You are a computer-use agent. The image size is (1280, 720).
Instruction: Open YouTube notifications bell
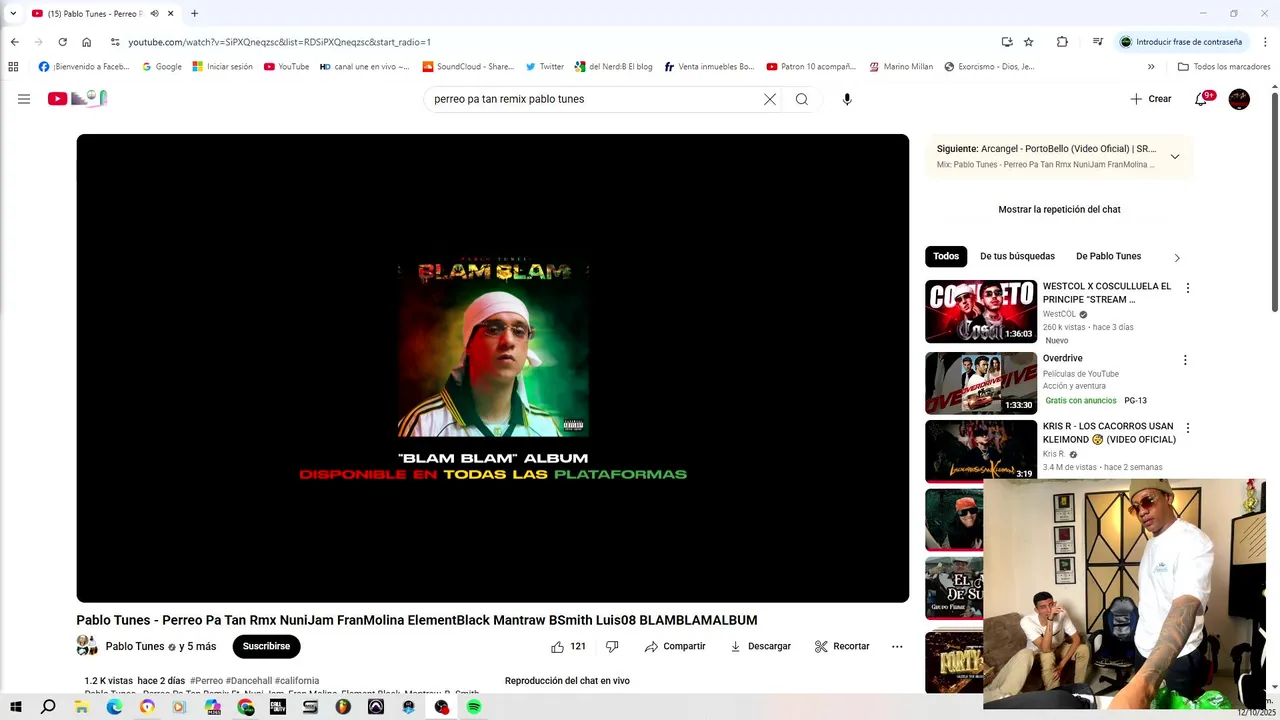pos(1203,99)
